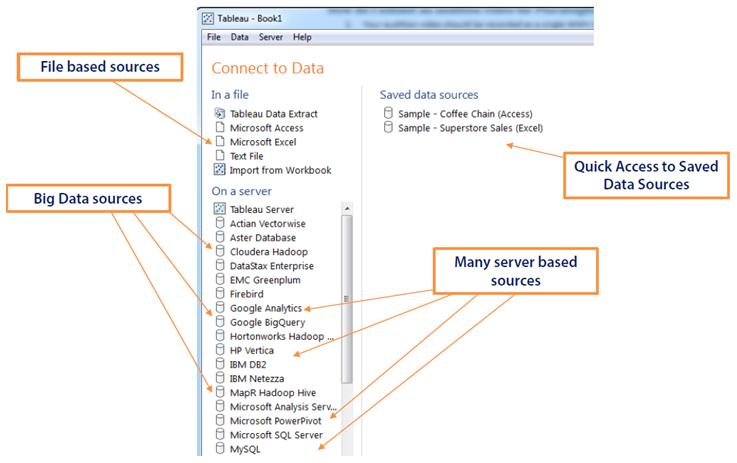Open Sample - Coffee Chain (Access)

465,114
